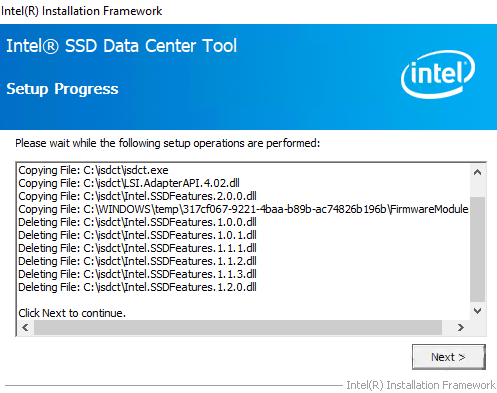Click the Next > button
This screenshot has width=497, height=393.
[x=449, y=357]
